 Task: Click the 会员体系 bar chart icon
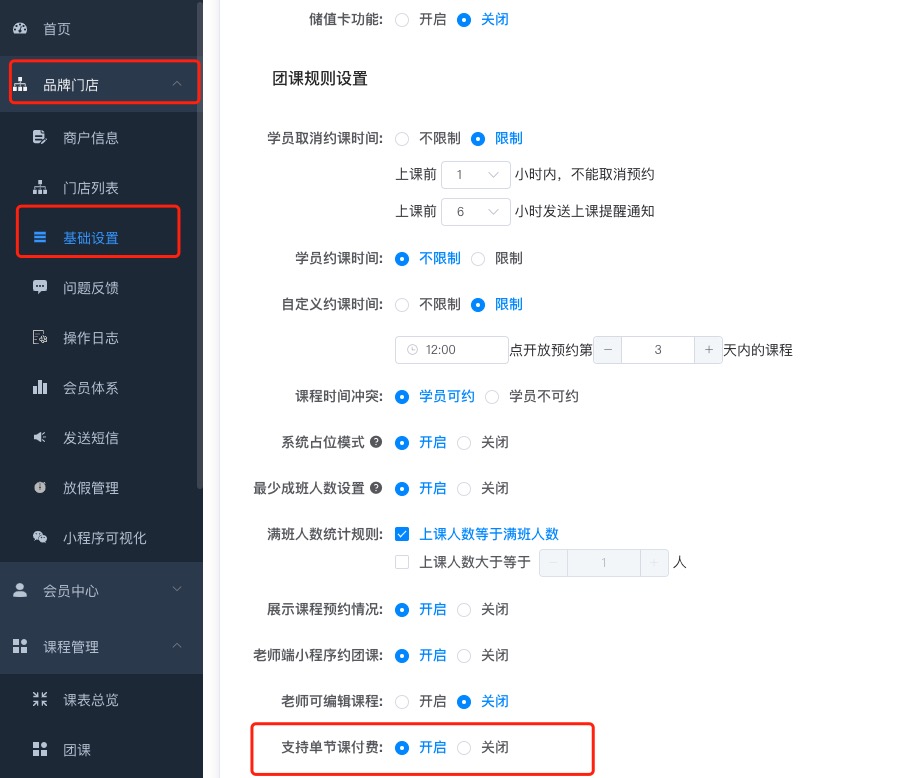click(x=40, y=388)
